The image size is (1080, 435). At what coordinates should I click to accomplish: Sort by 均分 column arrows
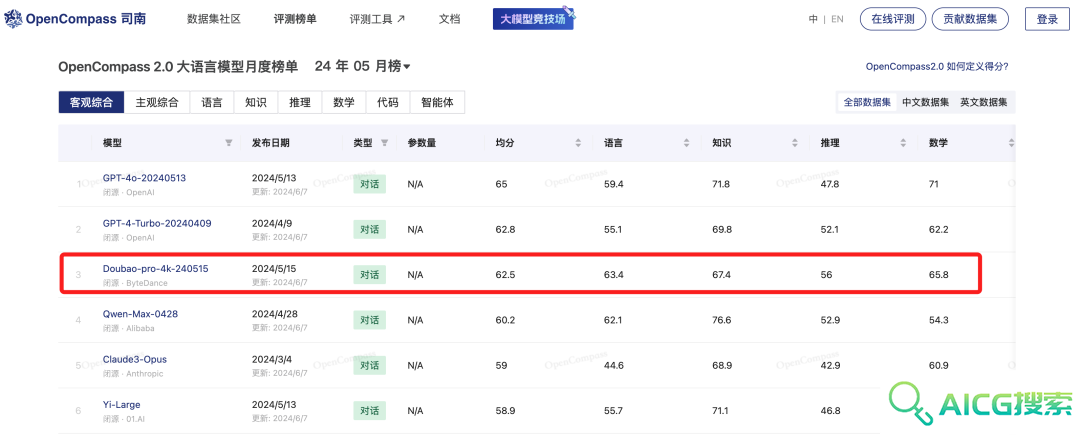[x=579, y=143]
